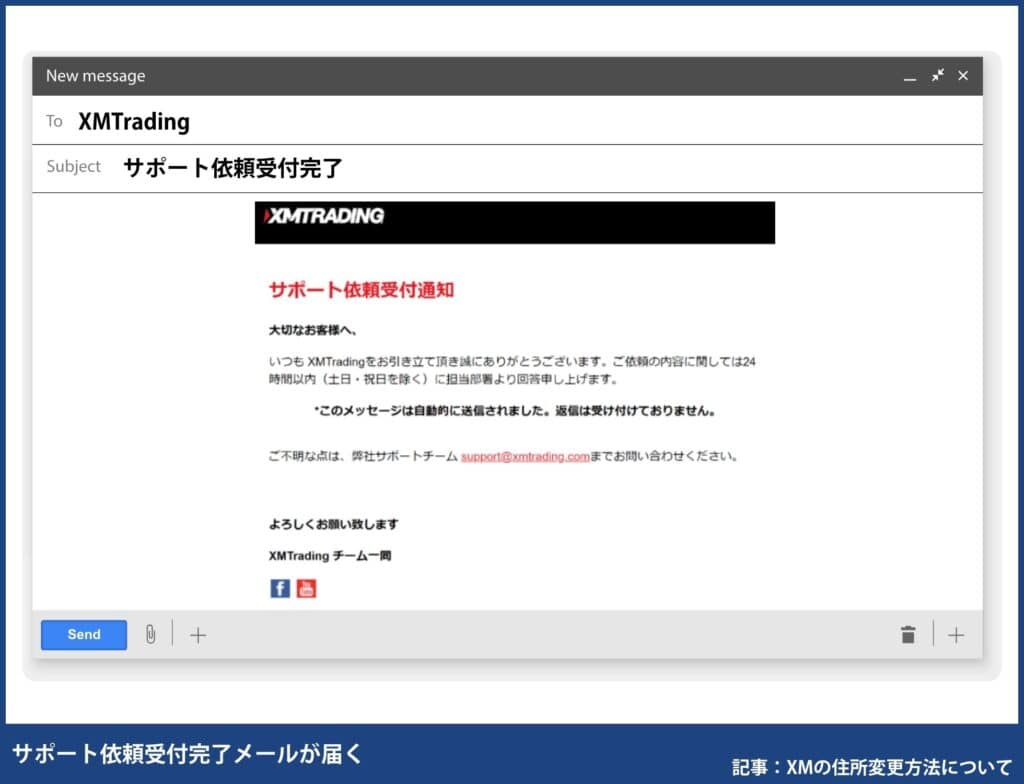1024x784 pixels.
Task: Toggle full-screen with the arrows icon
Action: (938, 75)
